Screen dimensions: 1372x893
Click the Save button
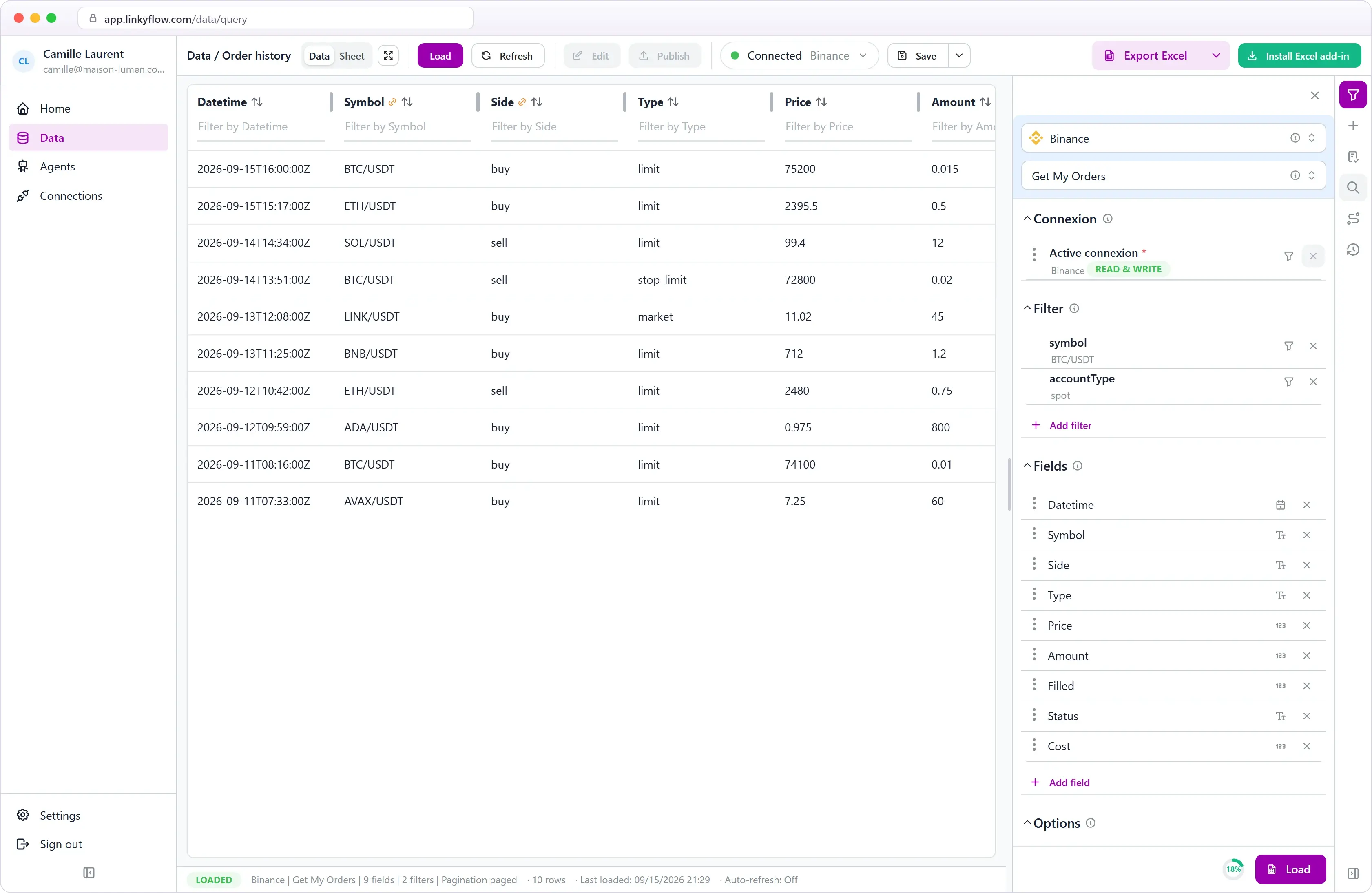918,56
